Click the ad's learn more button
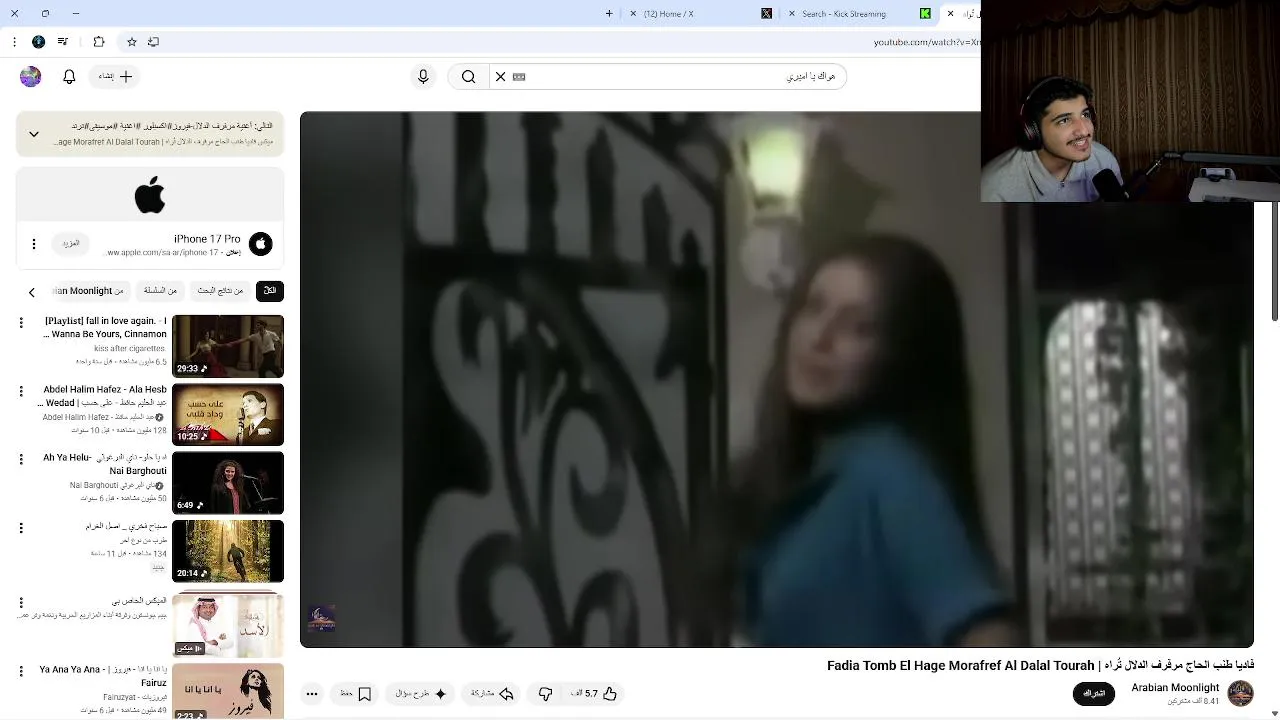Screen dimensions: 1280x720 point(70,244)
